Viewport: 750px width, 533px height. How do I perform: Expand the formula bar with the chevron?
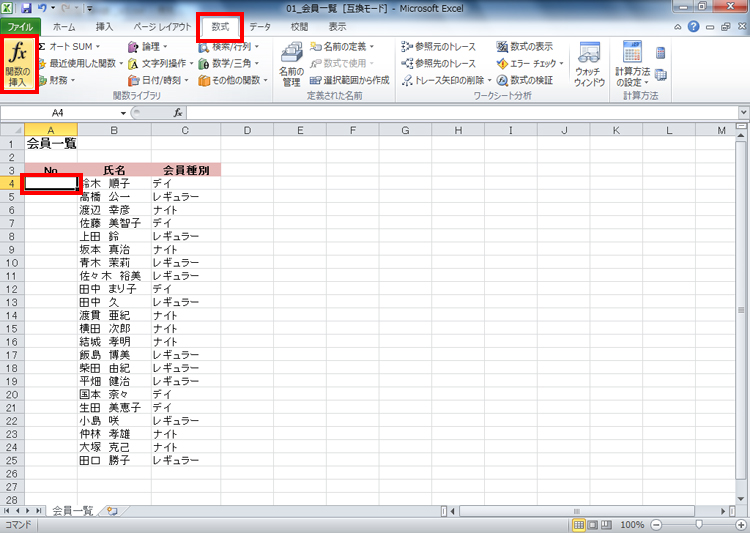[743, 113]
